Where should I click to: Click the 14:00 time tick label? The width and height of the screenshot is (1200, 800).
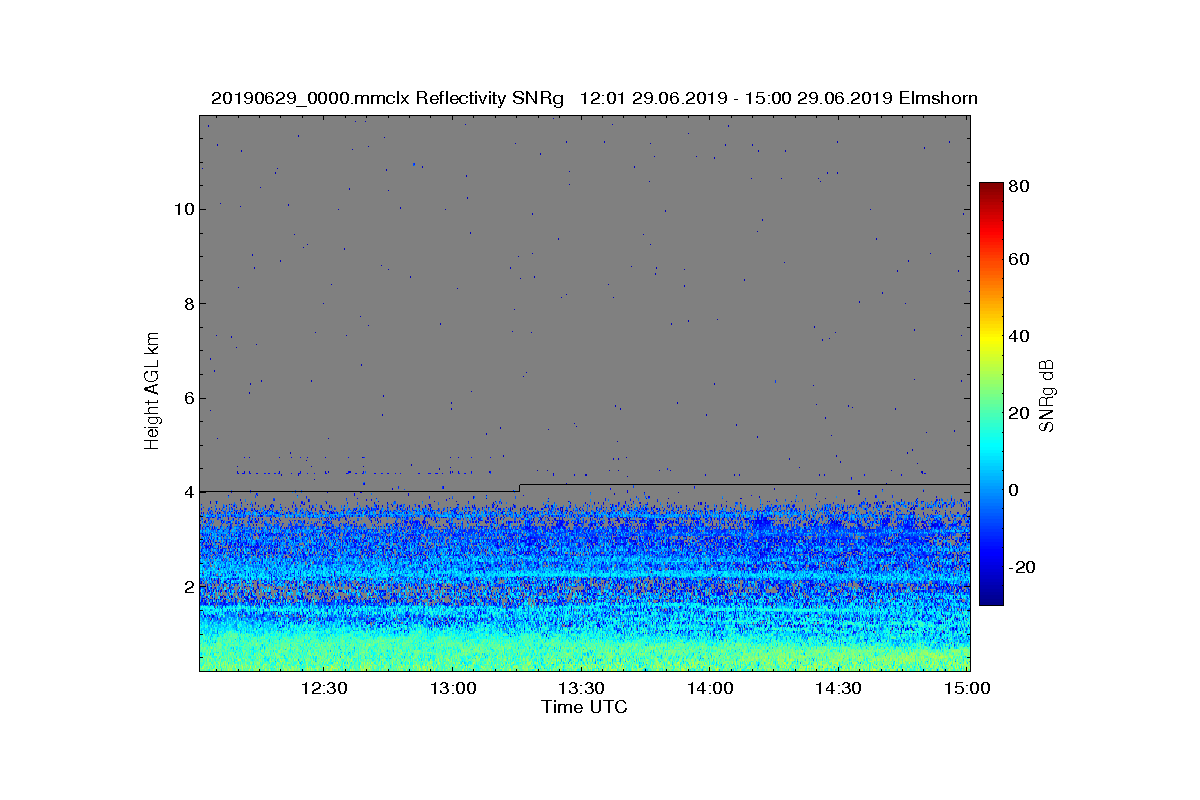pyautogui.click(x=709, y=688)
